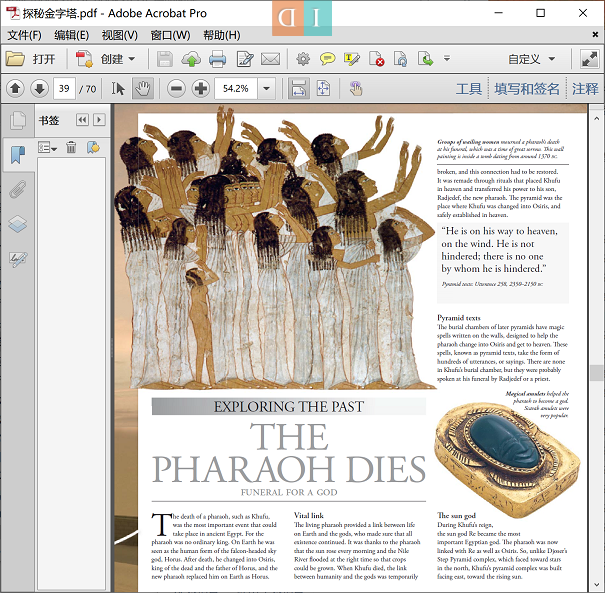
Task: Expand the quick tools overflow arrow
Action: pyautogui.click(x=447, y=59)
